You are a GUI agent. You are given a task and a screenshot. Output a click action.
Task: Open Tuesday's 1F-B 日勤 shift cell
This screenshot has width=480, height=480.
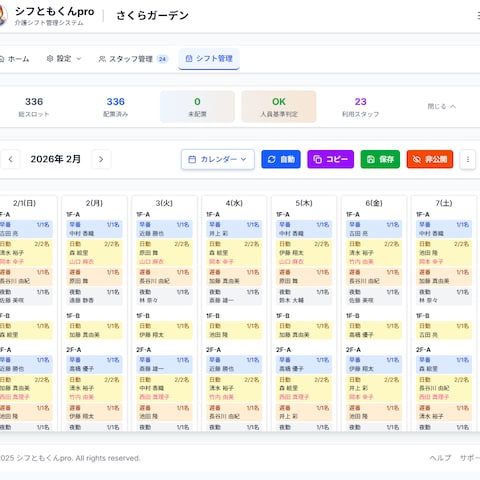(x=164, y=330)
